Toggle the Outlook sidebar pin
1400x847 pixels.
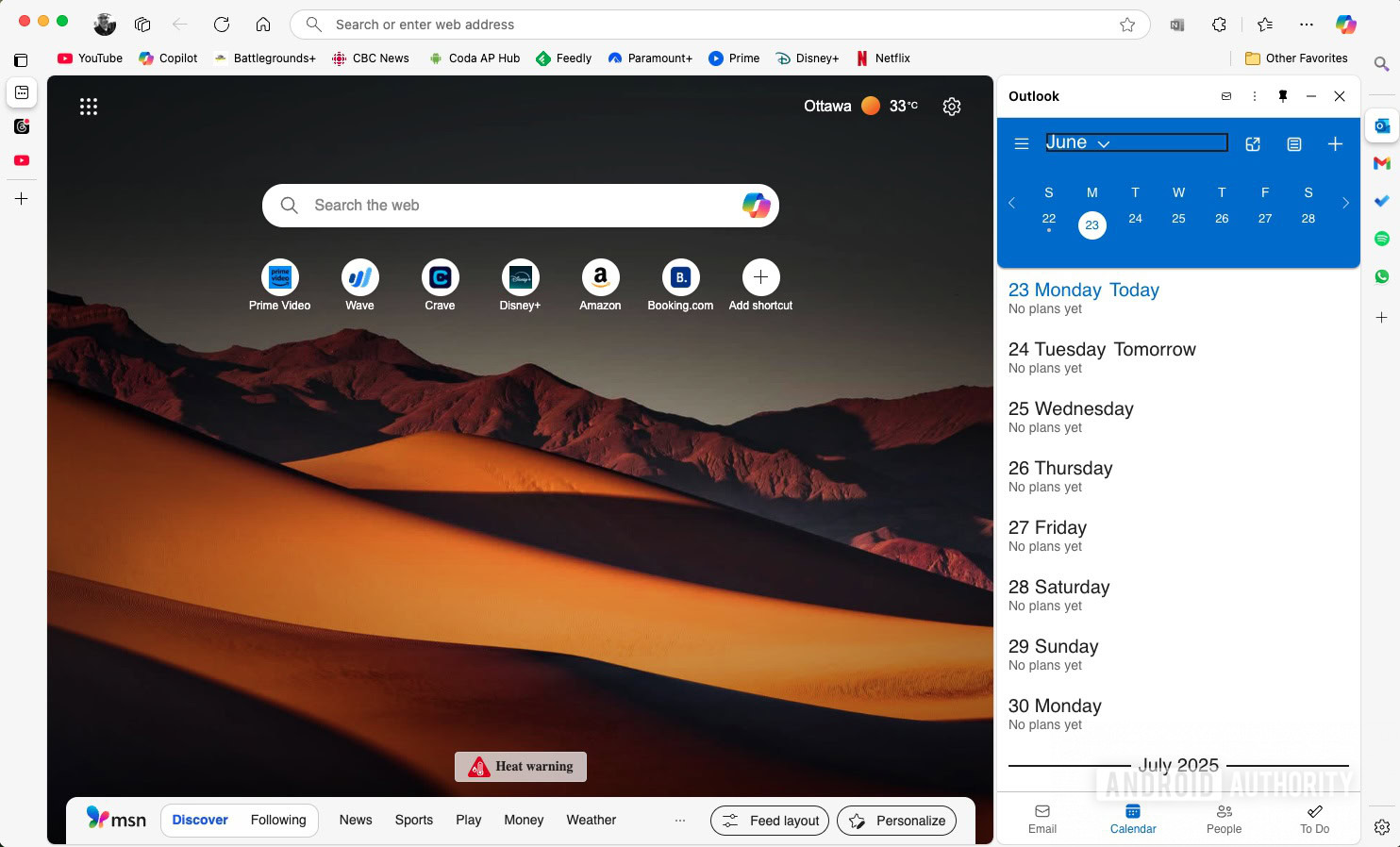pos(1283,96)
